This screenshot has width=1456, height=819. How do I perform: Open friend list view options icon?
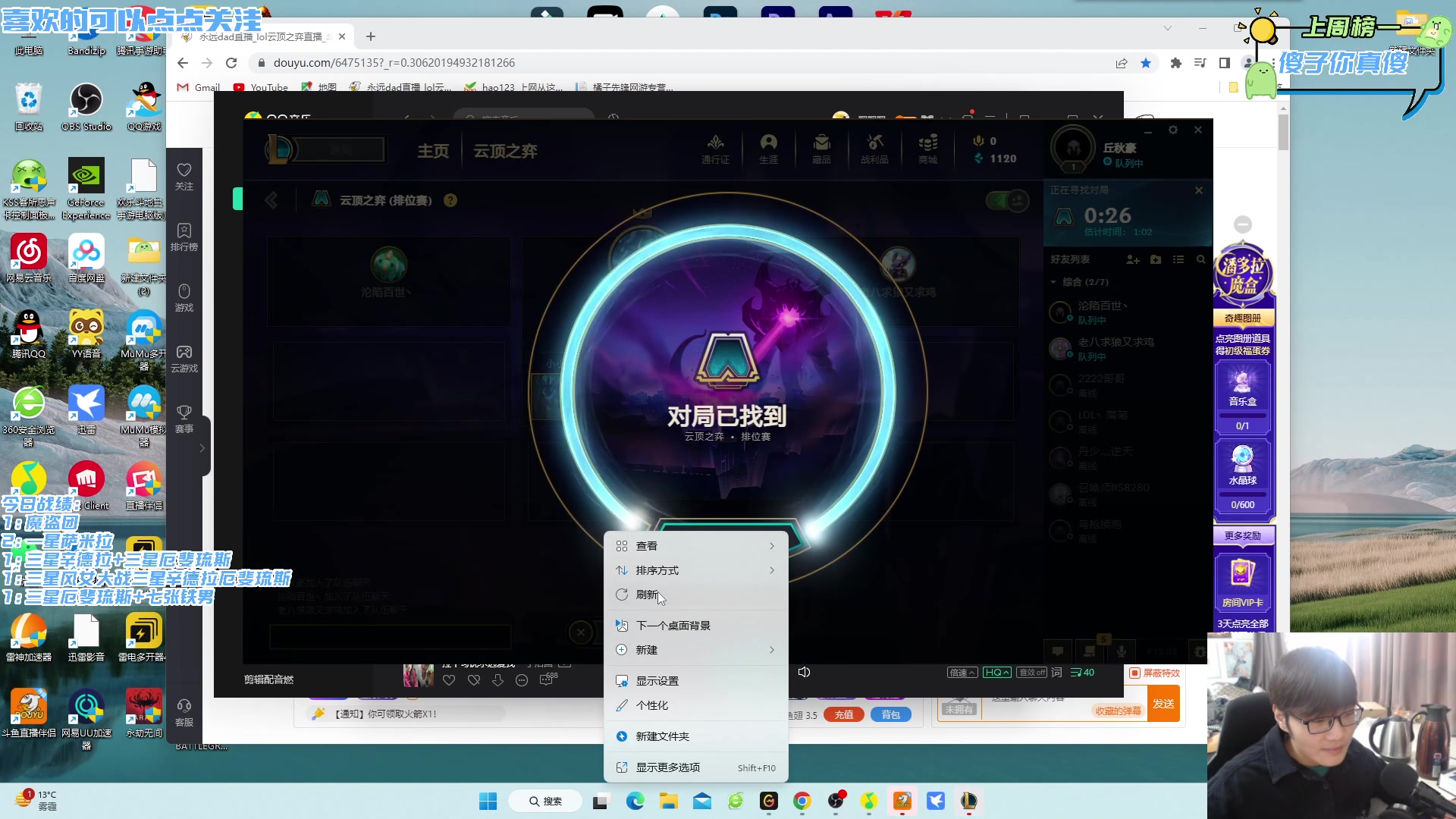coord(1178,259)
